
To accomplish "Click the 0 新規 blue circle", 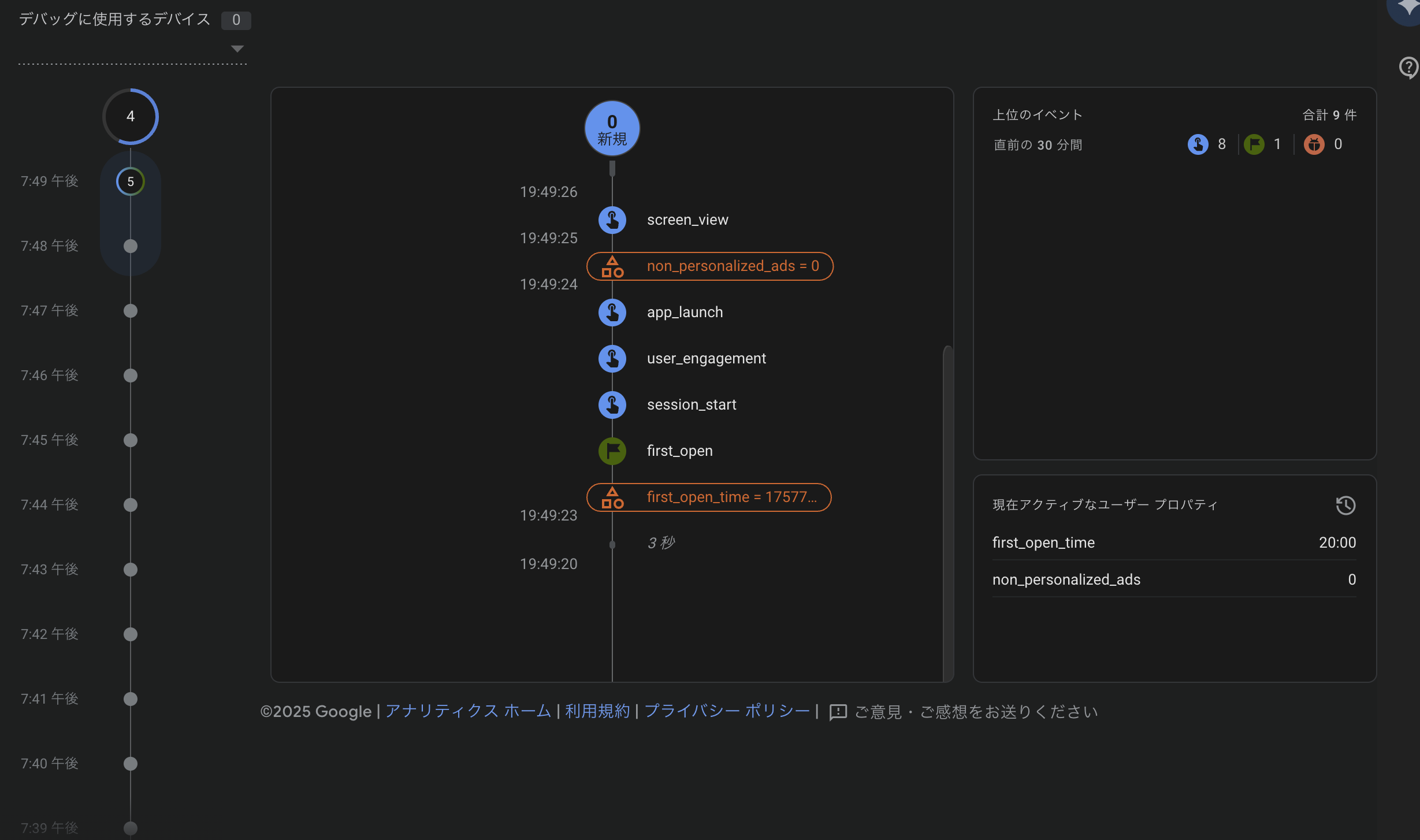I will click(612, 128).
